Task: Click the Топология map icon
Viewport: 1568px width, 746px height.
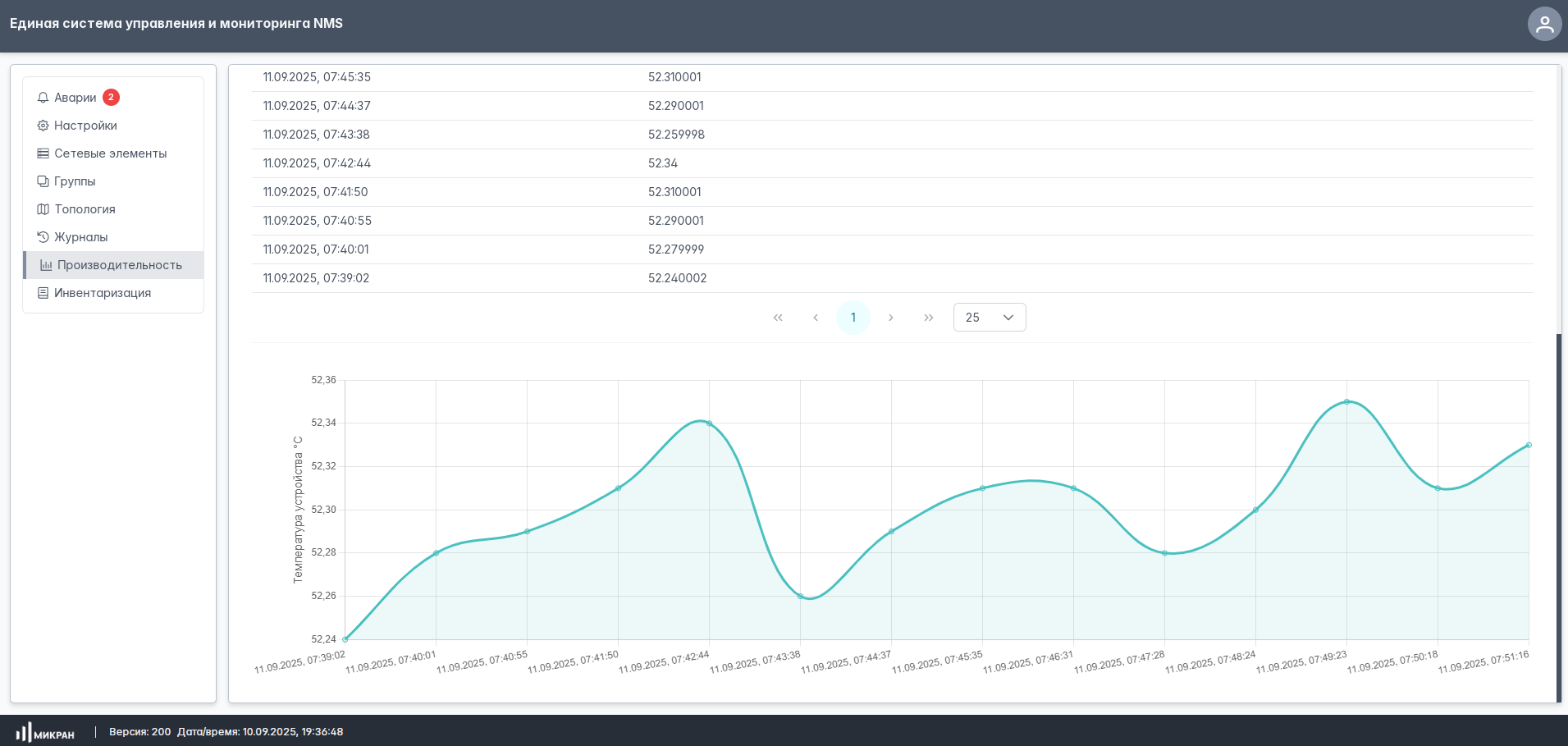Action: point(43,209)
